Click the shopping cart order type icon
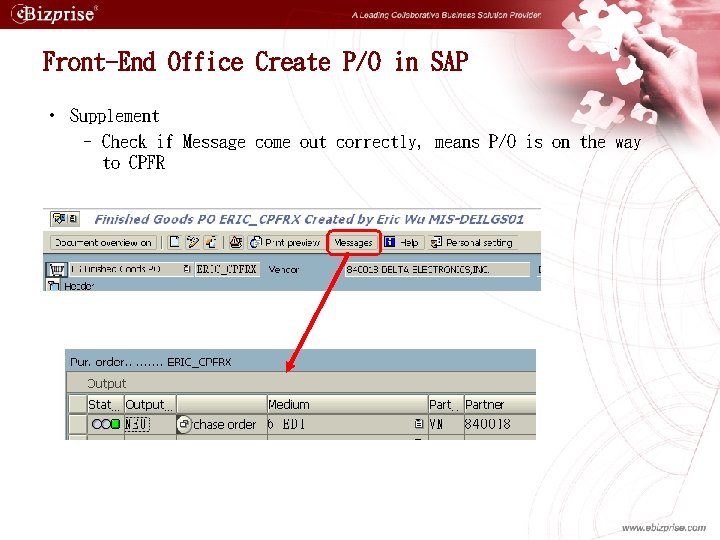 click(56, 270)
